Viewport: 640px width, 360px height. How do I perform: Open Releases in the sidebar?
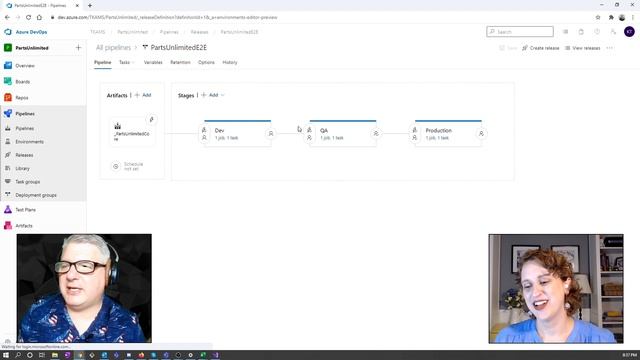pos(24,155)
